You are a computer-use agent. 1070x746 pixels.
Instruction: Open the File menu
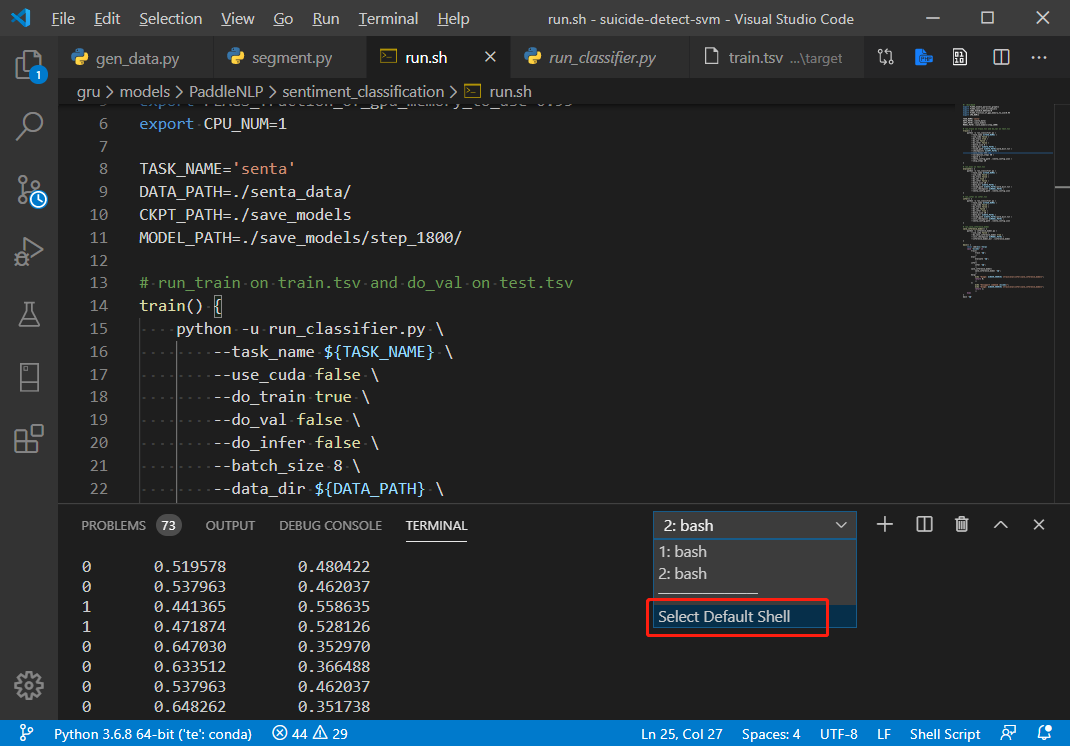point(63,18)
